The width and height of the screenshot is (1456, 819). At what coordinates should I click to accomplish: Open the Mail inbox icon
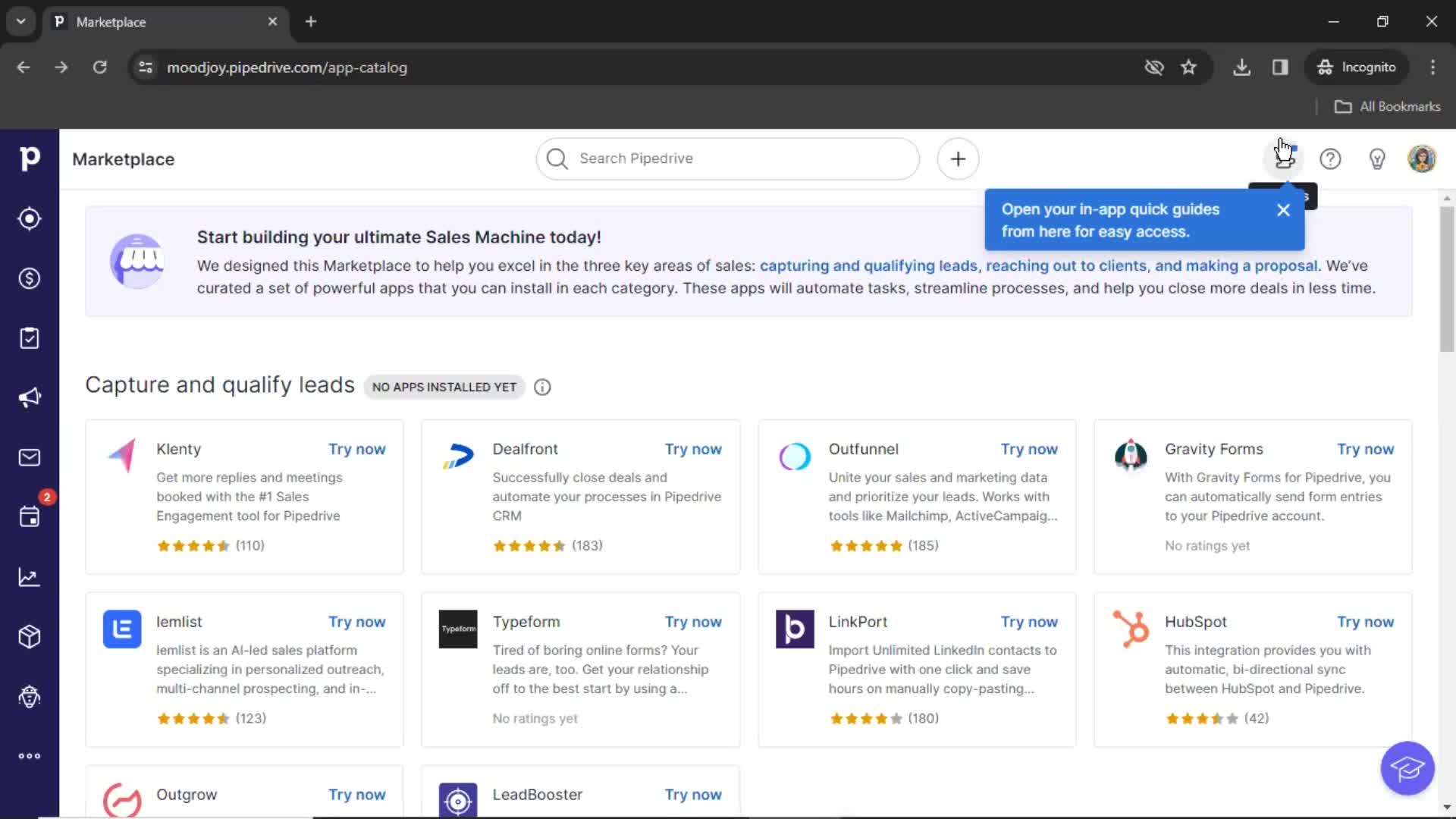(x=29, y=457)
